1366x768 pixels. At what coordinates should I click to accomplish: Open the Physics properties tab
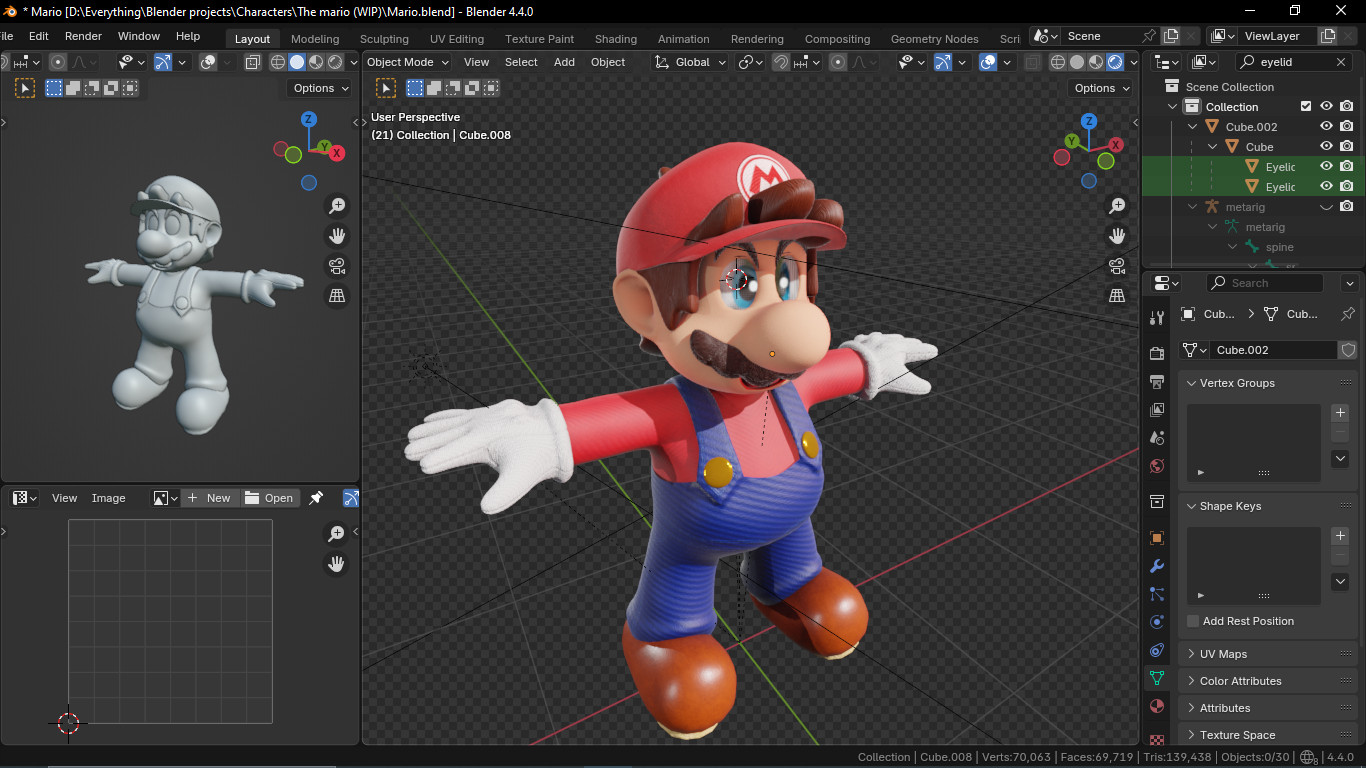1157,621
